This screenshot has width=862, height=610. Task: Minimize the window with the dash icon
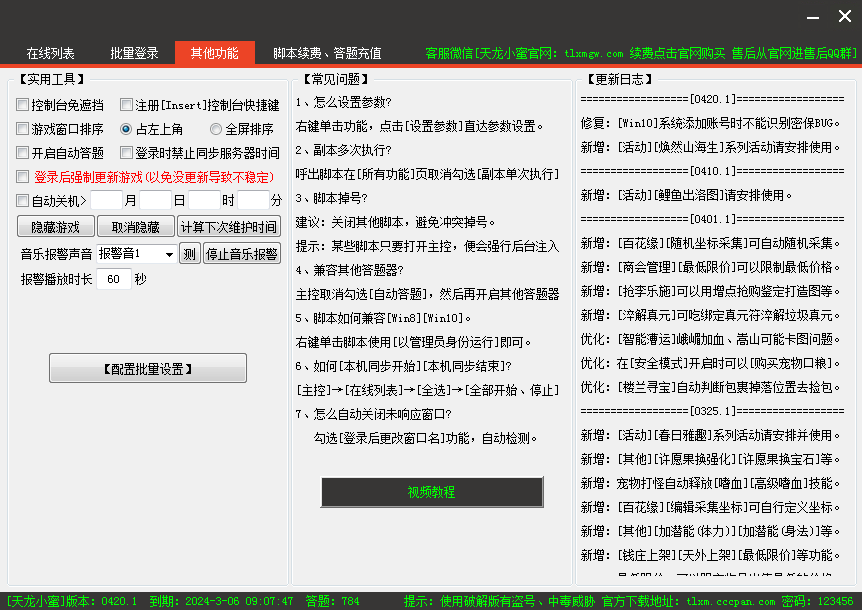tap(813, 17)
